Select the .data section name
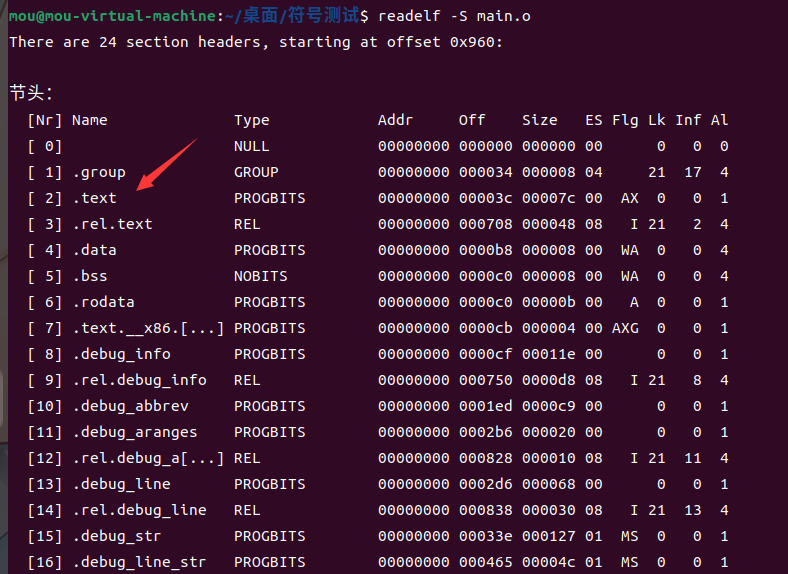This screenshot has height=574, width=788. click(x=94, y=250)
